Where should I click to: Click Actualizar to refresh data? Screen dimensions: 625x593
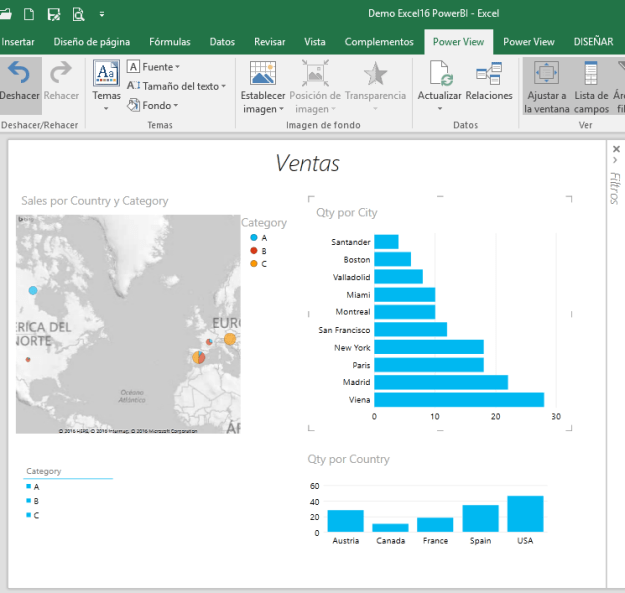click(439, 74)
